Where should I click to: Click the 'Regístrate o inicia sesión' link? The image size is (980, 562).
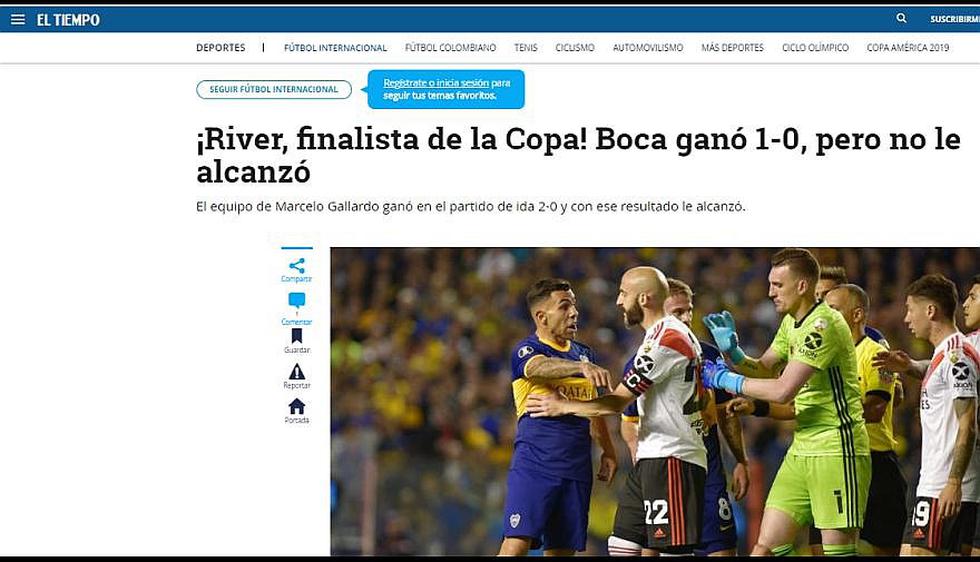click(x=436, y=83)
